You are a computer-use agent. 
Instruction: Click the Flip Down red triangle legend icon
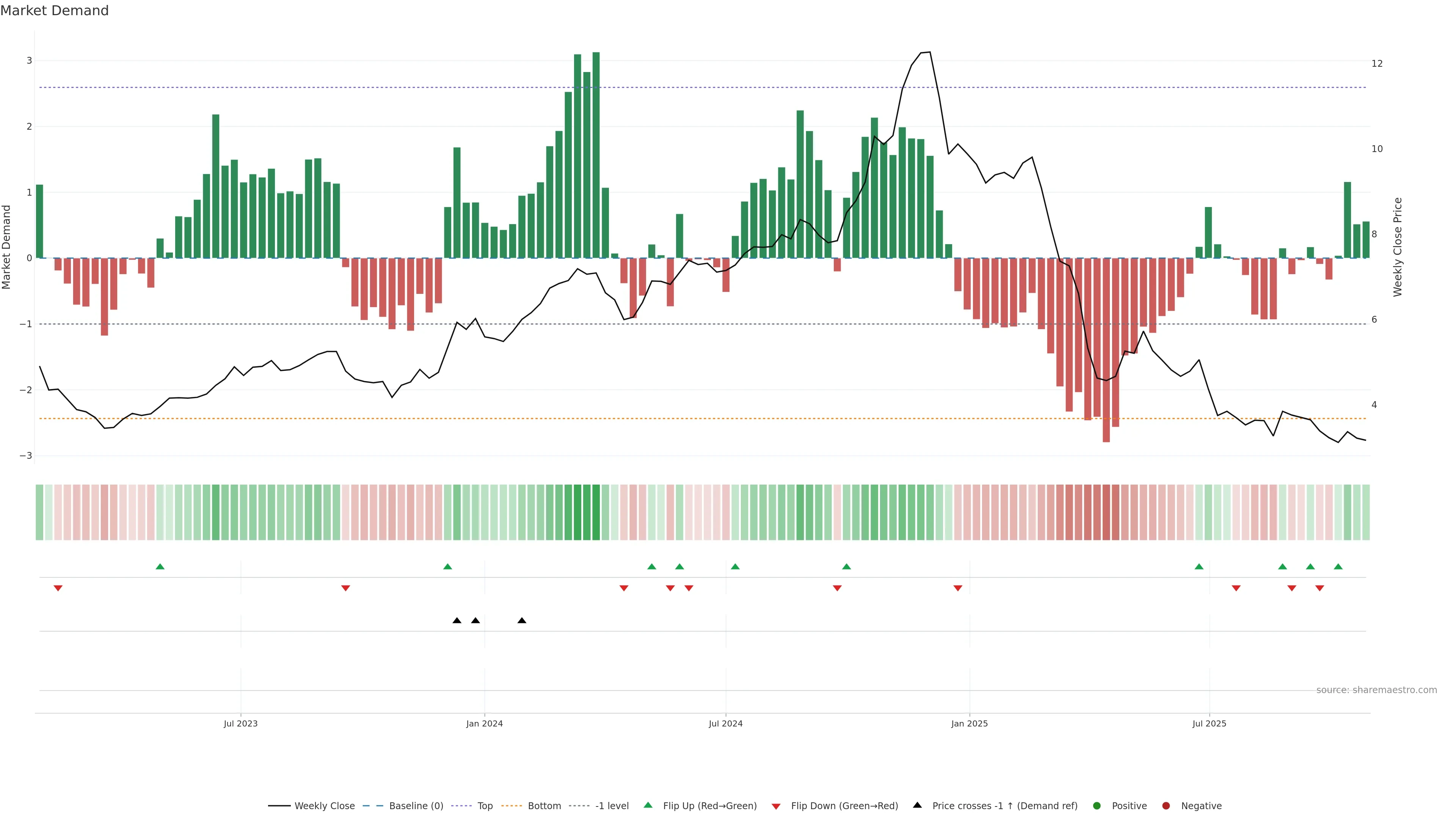[x=776, y=806]
